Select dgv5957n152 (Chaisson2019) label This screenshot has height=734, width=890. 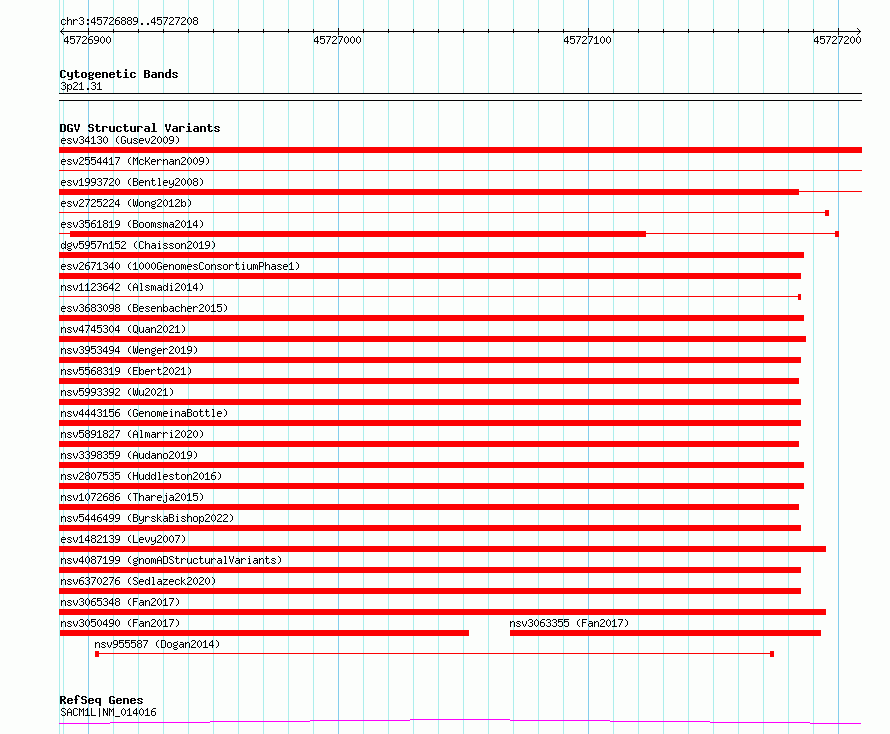pyautogui.click(x=138, y=245)
